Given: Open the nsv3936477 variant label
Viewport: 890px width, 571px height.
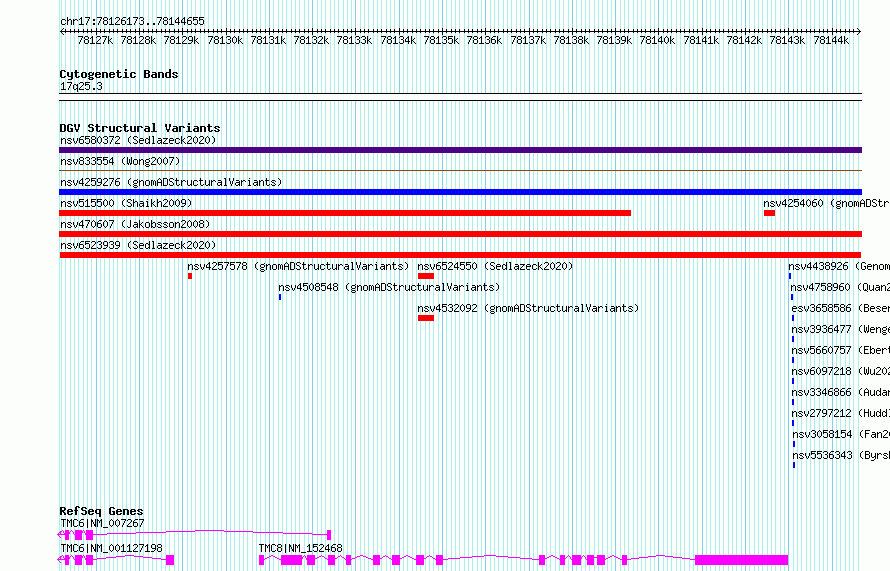Looking at the screenshot, I should pos(841,329).
